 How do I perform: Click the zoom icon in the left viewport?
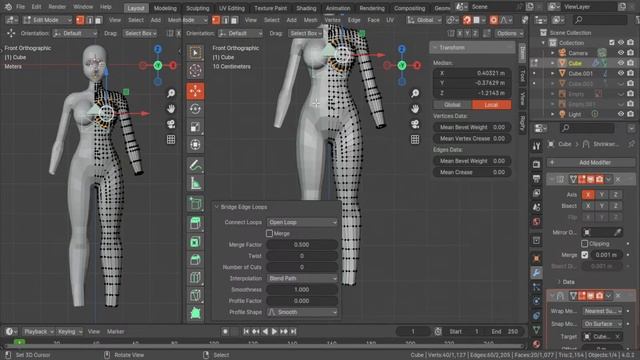click(x=171, y=93)
